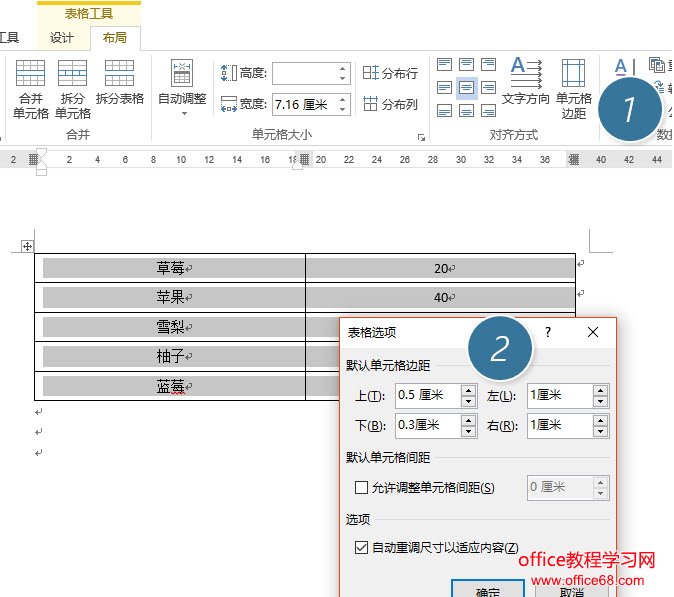Screen dimensions: 674x597
Task: Click the 取消 (Cancel) button
Action: point(572,590)
